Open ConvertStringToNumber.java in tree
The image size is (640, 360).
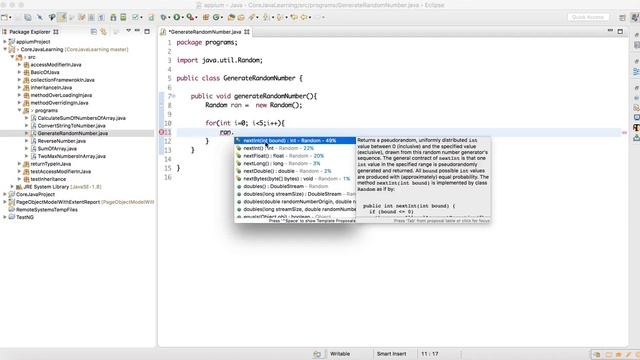[71, 126]
